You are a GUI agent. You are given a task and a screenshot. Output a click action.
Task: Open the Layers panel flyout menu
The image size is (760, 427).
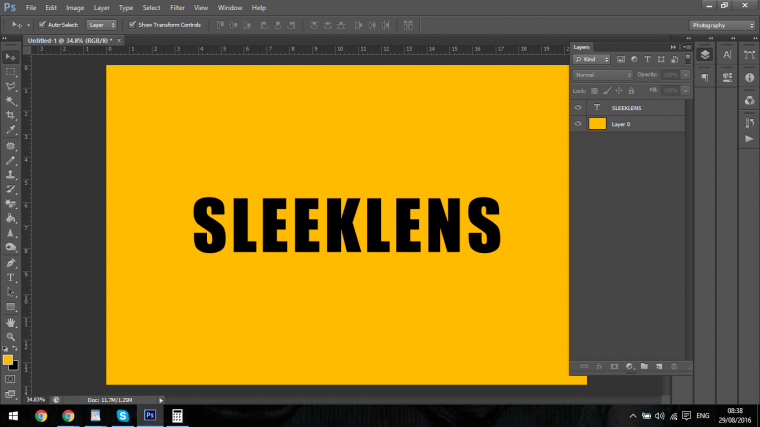pos(687,47)
